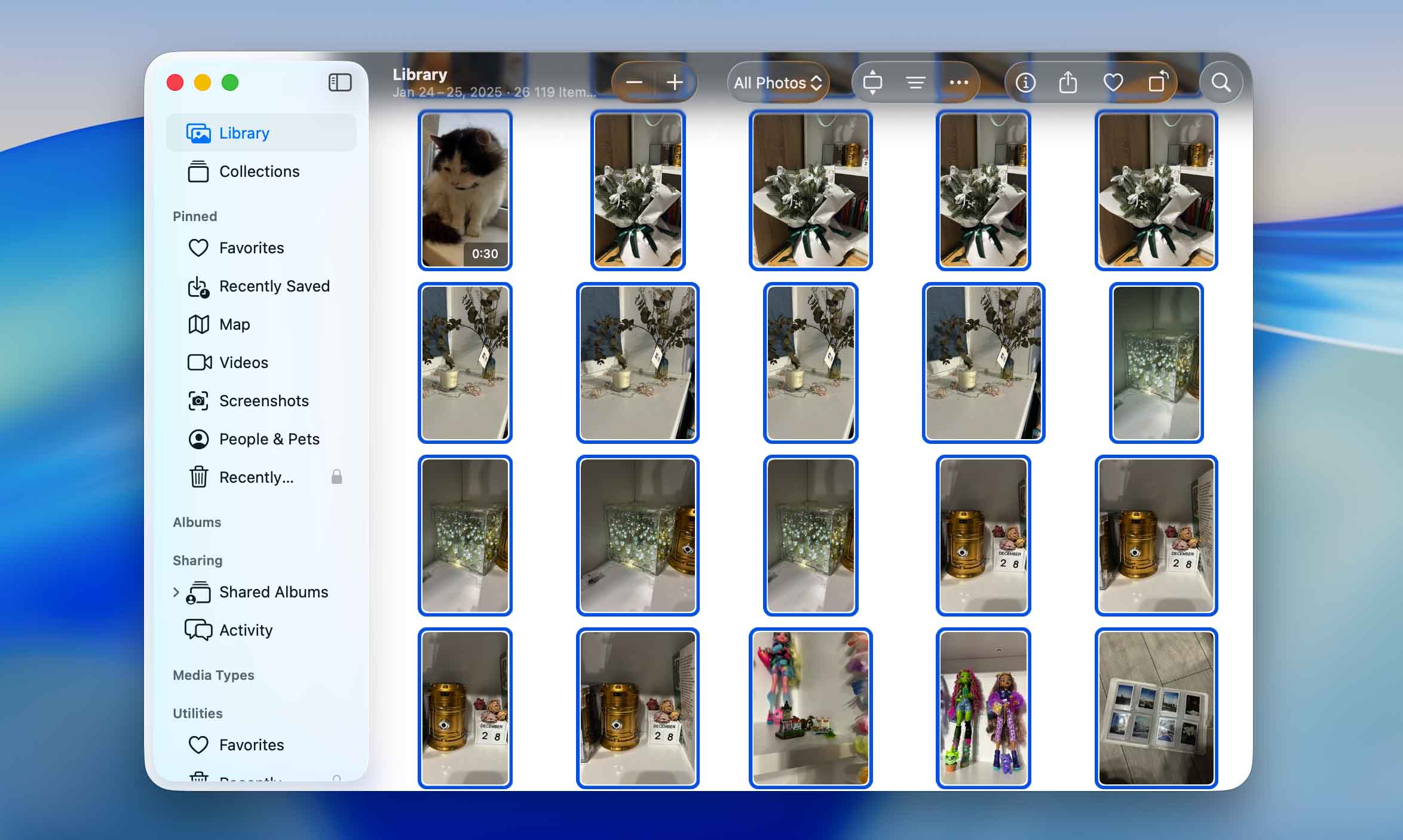
Task: Click the Jan 24–25, 2025 date subtitle
Action: (447, 92)
